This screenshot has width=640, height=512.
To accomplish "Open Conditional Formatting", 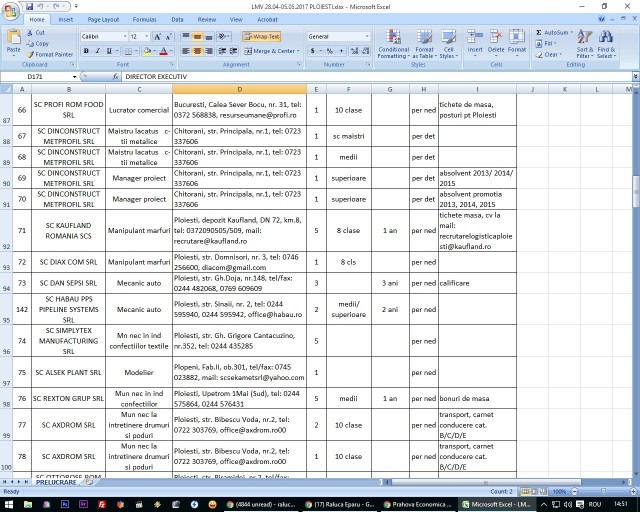I will pos(393,44).
